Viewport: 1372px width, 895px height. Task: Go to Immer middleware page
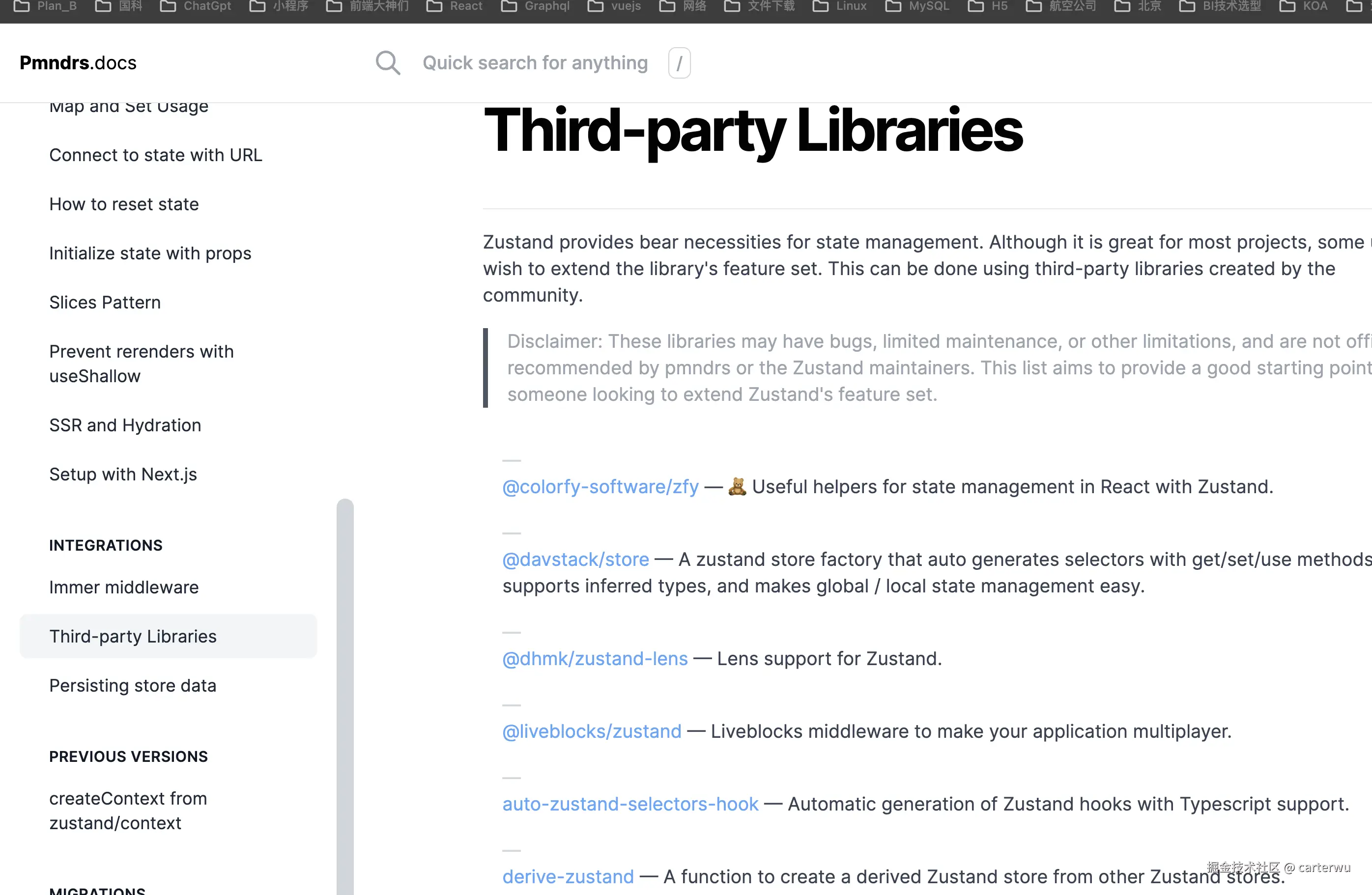124,587
